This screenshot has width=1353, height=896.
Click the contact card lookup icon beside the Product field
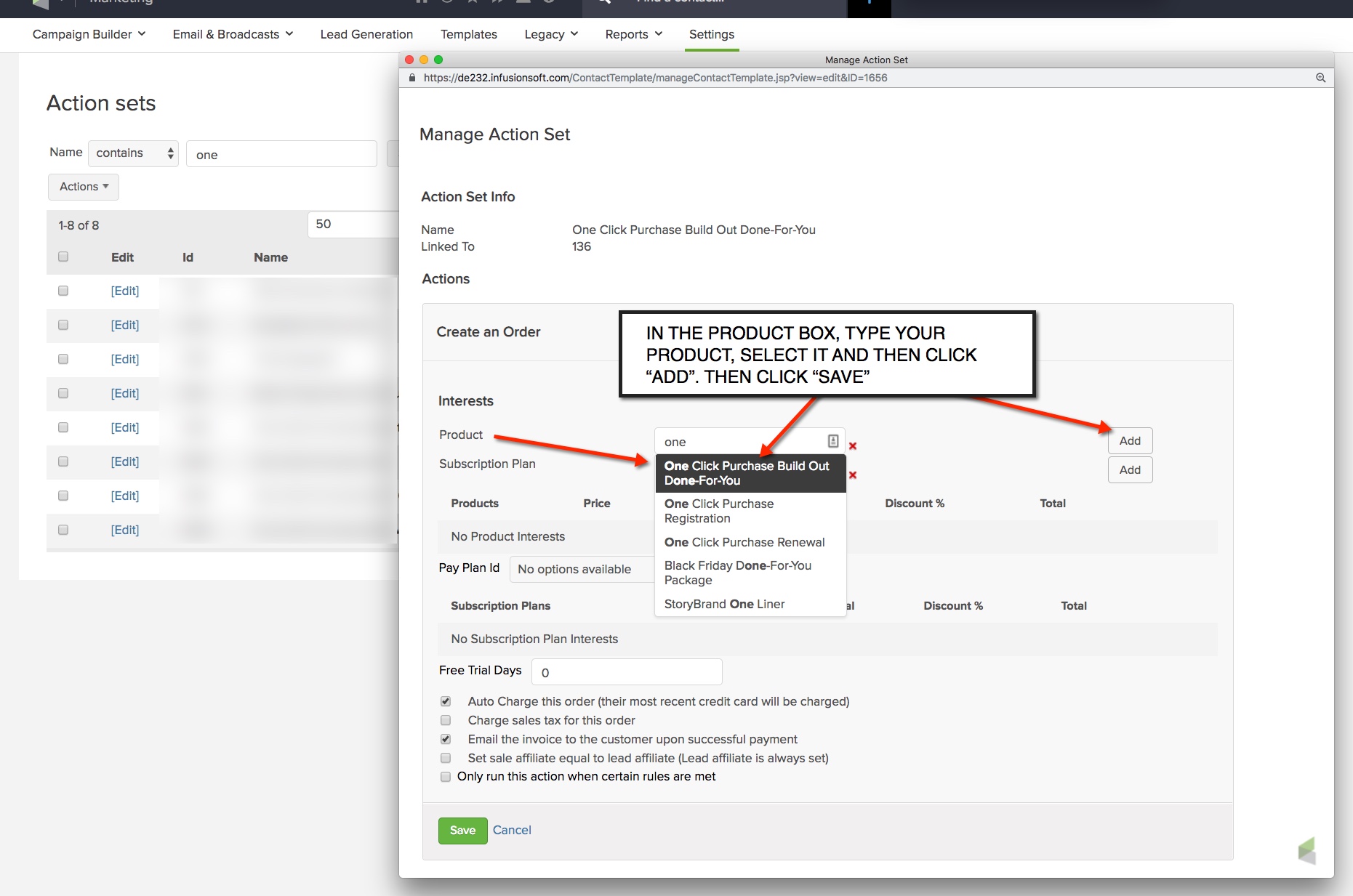point(833,441)
